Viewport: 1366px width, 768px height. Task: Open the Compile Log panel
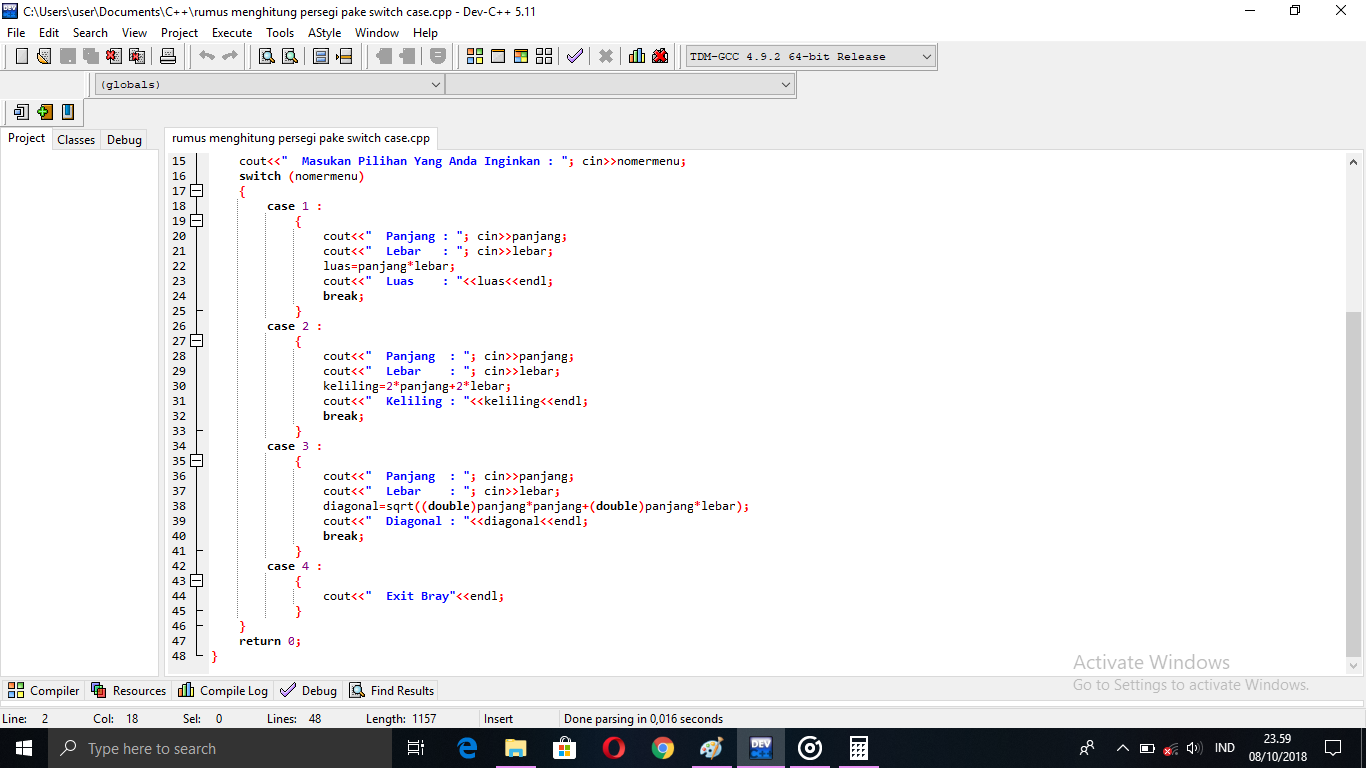222,690
